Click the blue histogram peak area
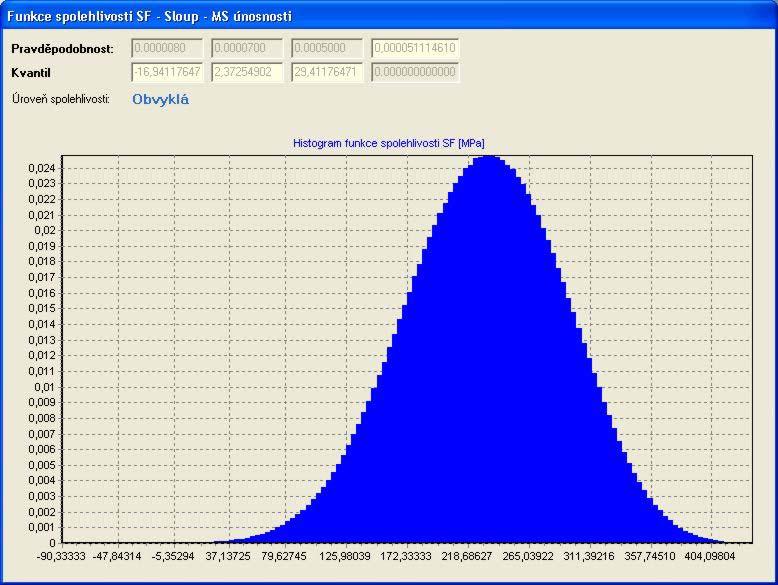 coord(489,347)
